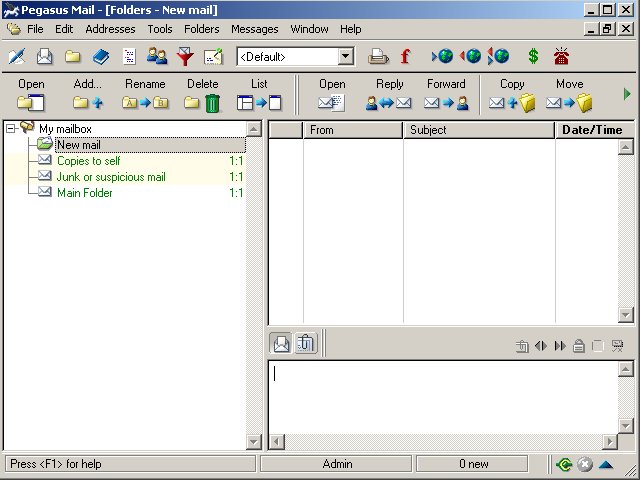Select the My mailbox root node
Viewport: 640px width, 480px height.
[65, 129]
